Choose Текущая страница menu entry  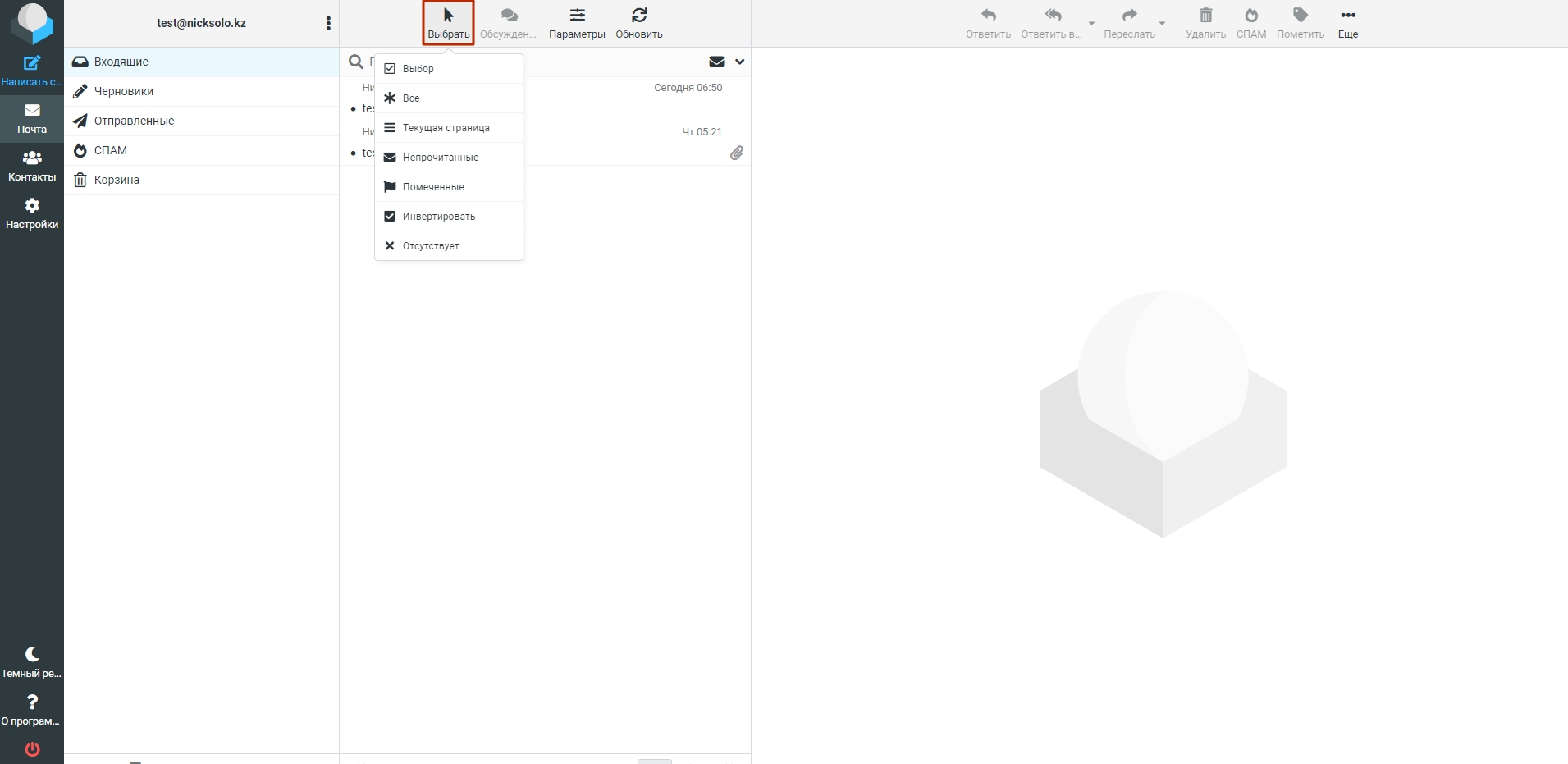pos(449,128)
